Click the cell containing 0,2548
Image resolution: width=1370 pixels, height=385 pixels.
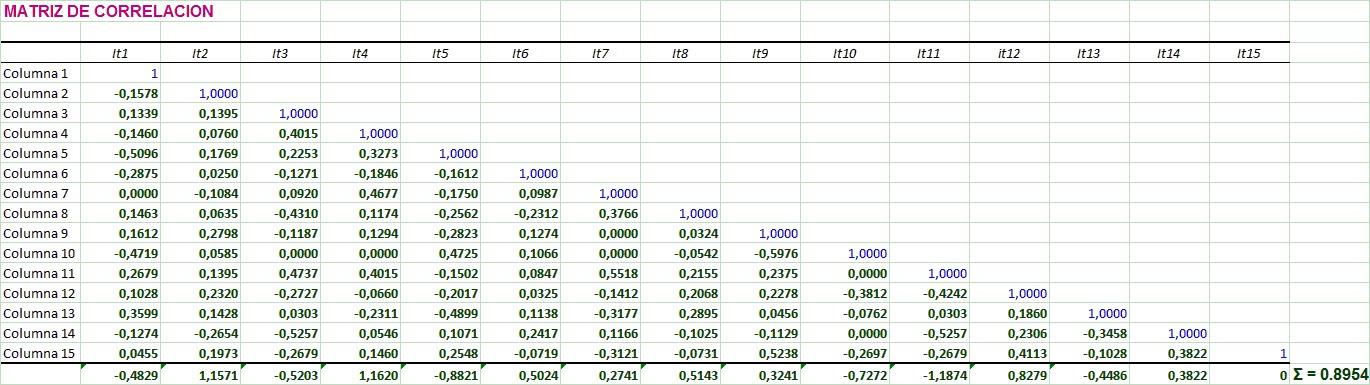pyautogui.click(x=440, y=353)
